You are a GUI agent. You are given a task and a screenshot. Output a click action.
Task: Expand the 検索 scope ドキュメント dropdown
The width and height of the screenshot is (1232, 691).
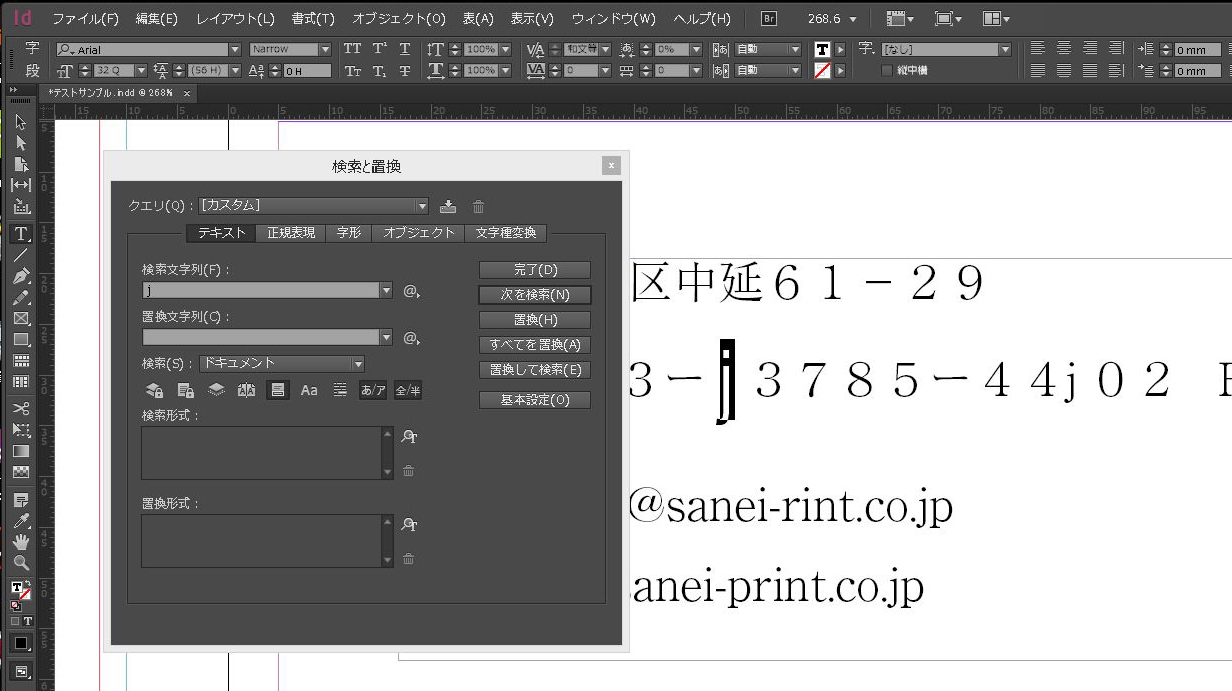(357, 364)
